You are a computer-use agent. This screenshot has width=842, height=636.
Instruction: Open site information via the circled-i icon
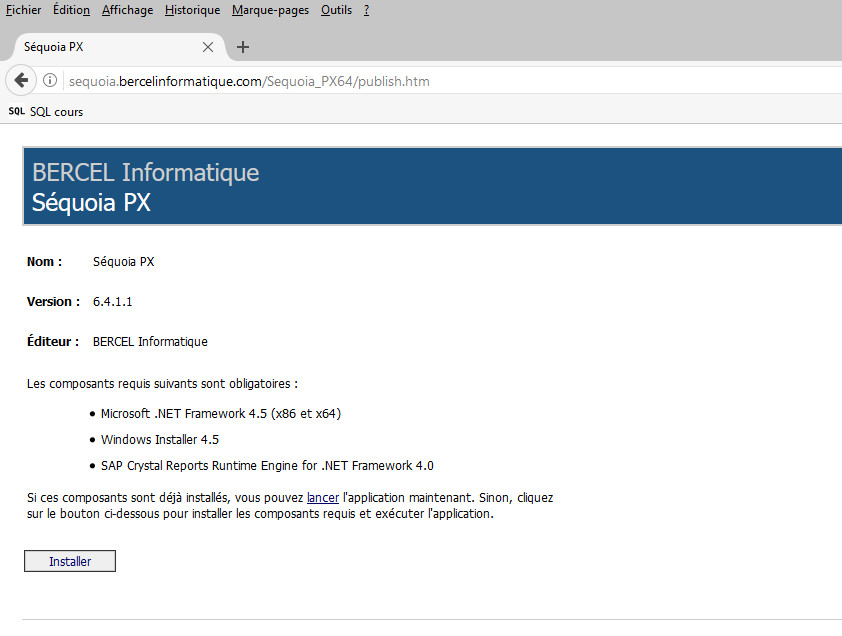[49, 80]
